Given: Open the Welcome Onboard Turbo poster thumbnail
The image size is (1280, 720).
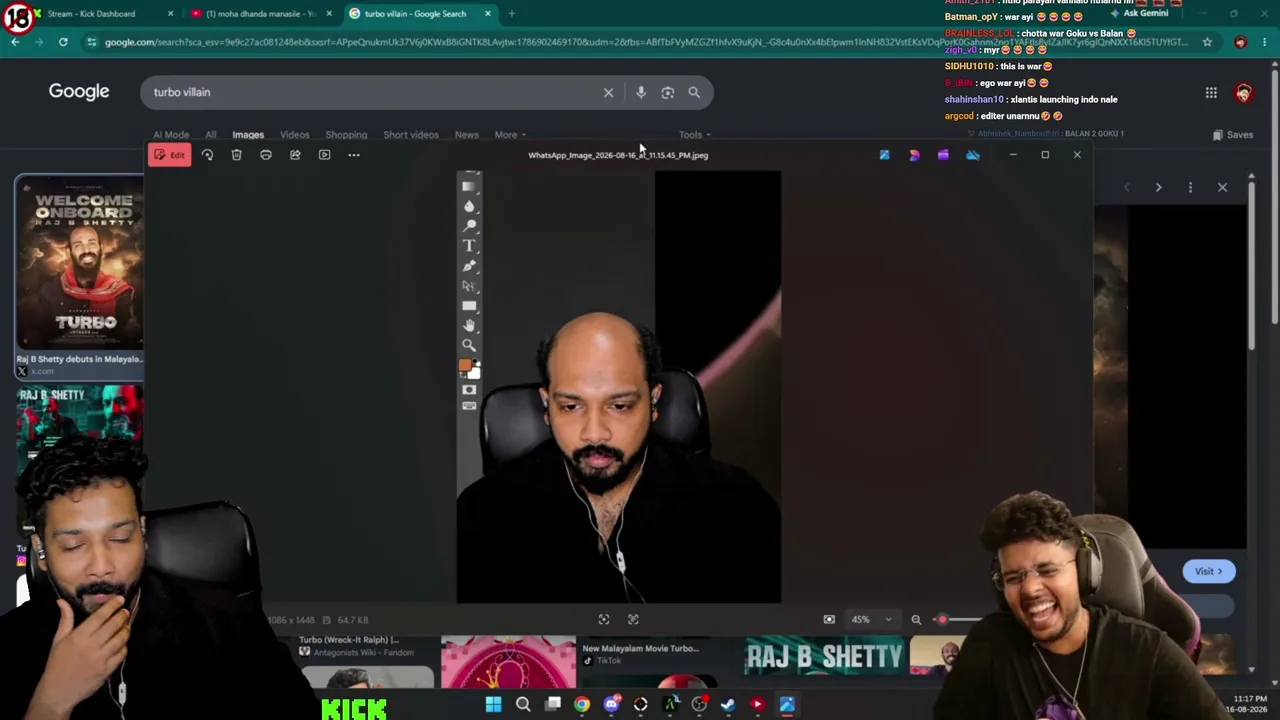Looking at the screenshot, I should (x=80, y=263).
